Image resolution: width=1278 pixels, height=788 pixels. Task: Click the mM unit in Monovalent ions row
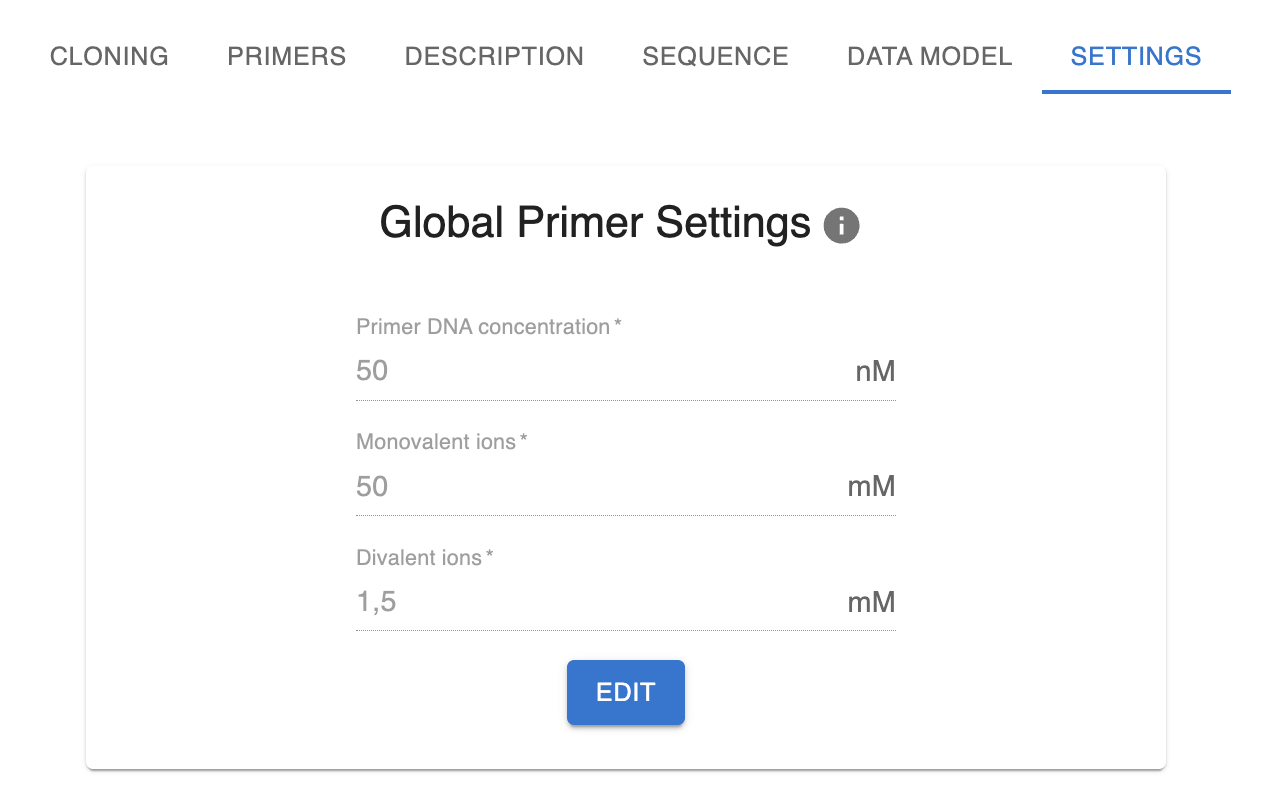[x=871, y=487]
